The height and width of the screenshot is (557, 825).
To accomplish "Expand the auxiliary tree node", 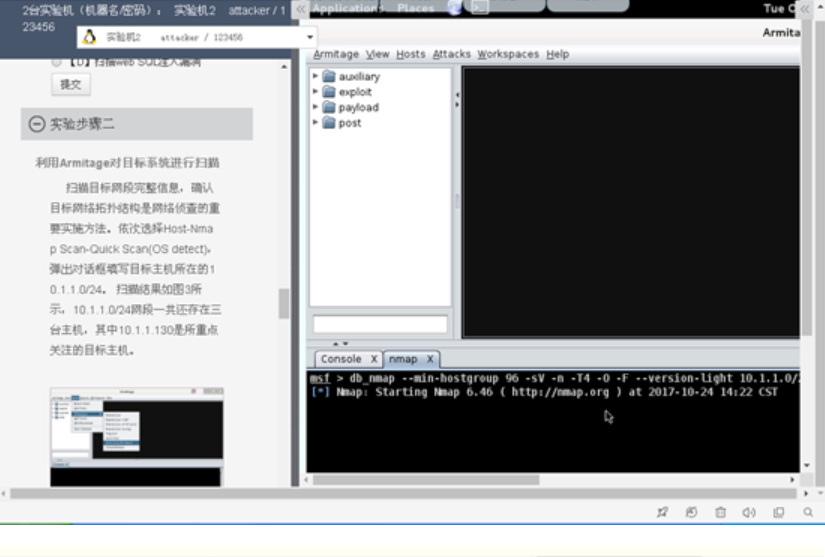I will pos(315,76).
